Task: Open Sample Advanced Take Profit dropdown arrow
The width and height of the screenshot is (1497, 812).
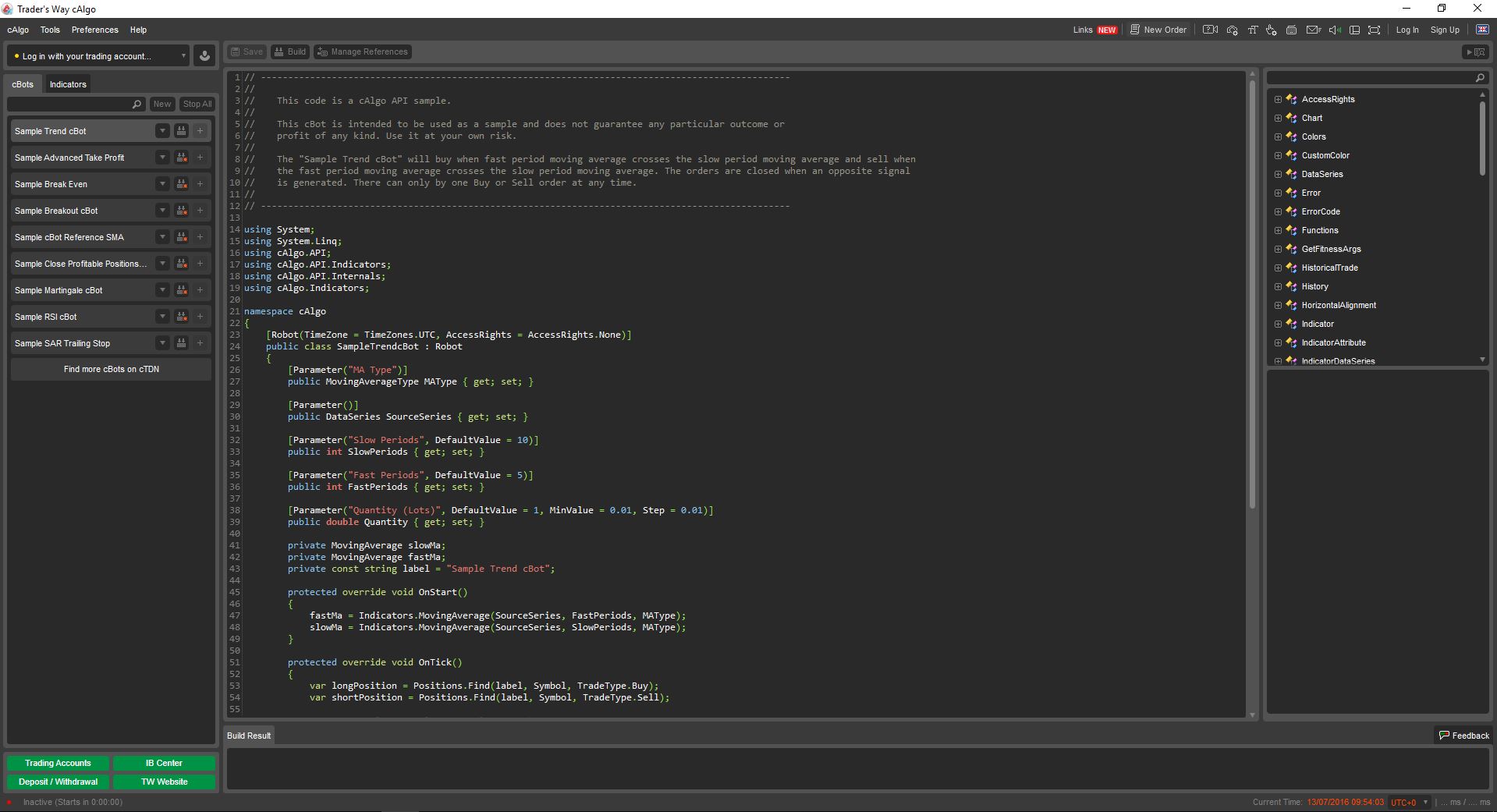Action: (x=162, y=158)
